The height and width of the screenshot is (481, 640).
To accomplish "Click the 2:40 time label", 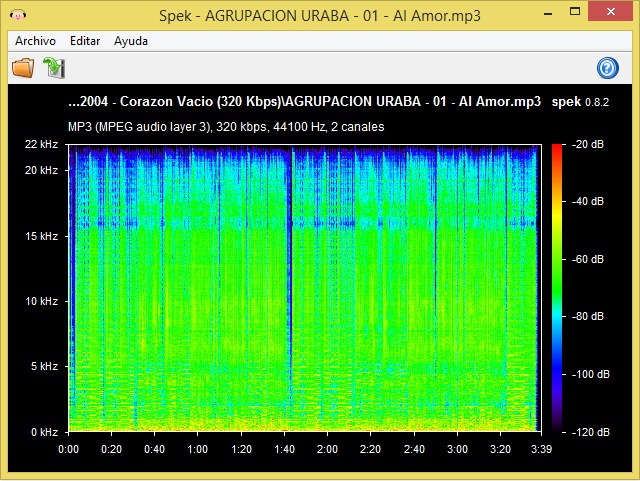I will [414, 450].
